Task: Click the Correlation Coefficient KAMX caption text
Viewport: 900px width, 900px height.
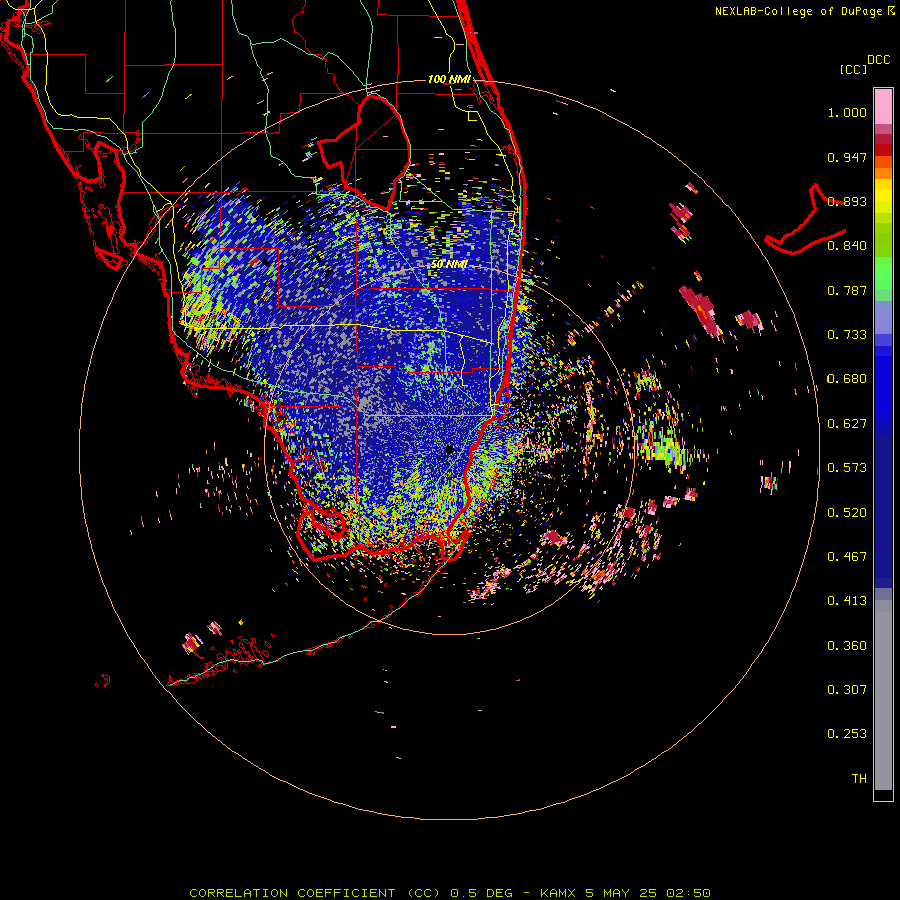Action: [450, 893]
